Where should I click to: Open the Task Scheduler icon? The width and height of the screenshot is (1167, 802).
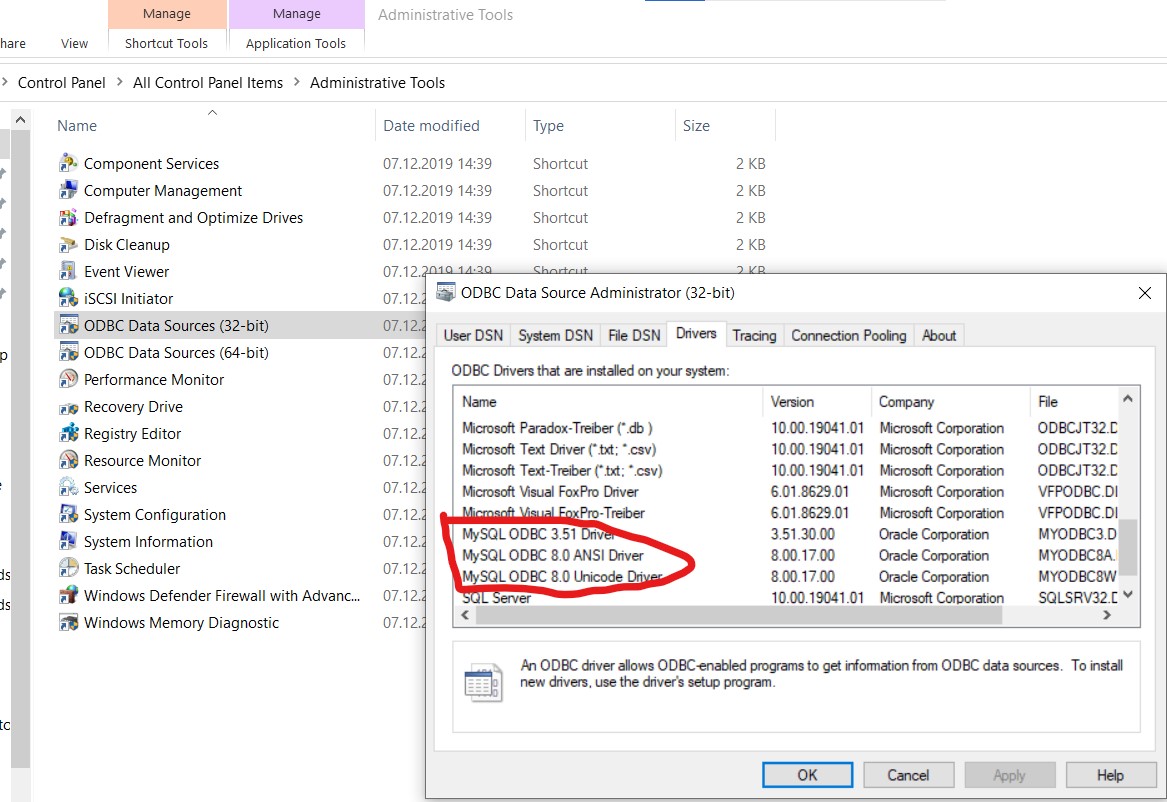pos(68,569)
